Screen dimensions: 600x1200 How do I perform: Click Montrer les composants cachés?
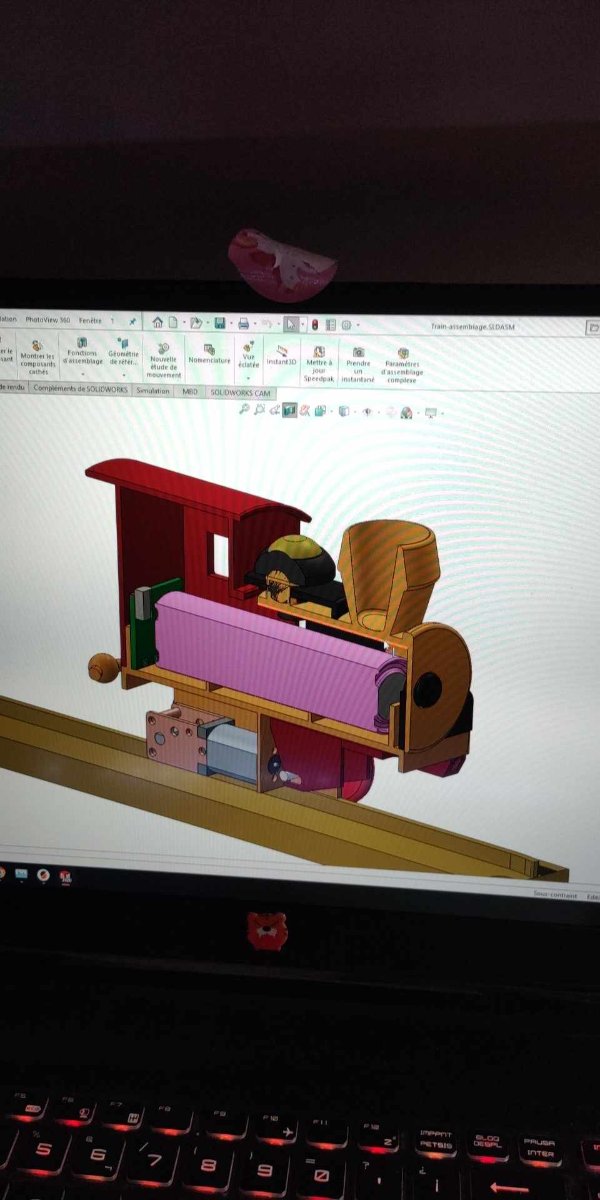tap(37, 358)
